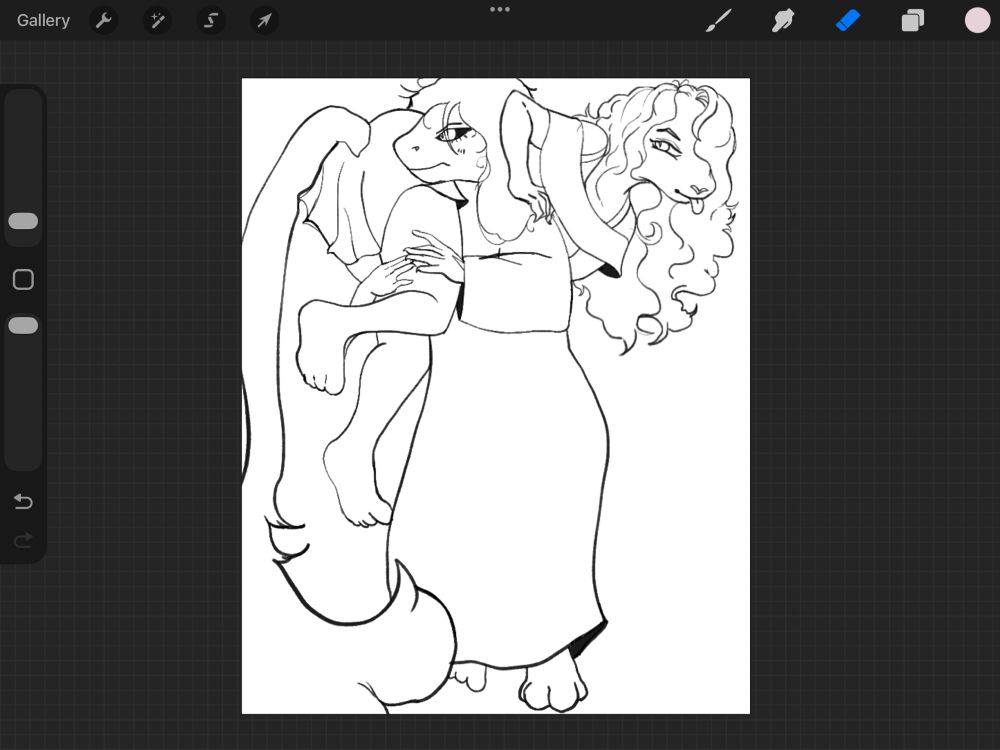Select the Eraser tool
The height and width of the screenshot is (750, 1000).
tap(848, 20)
